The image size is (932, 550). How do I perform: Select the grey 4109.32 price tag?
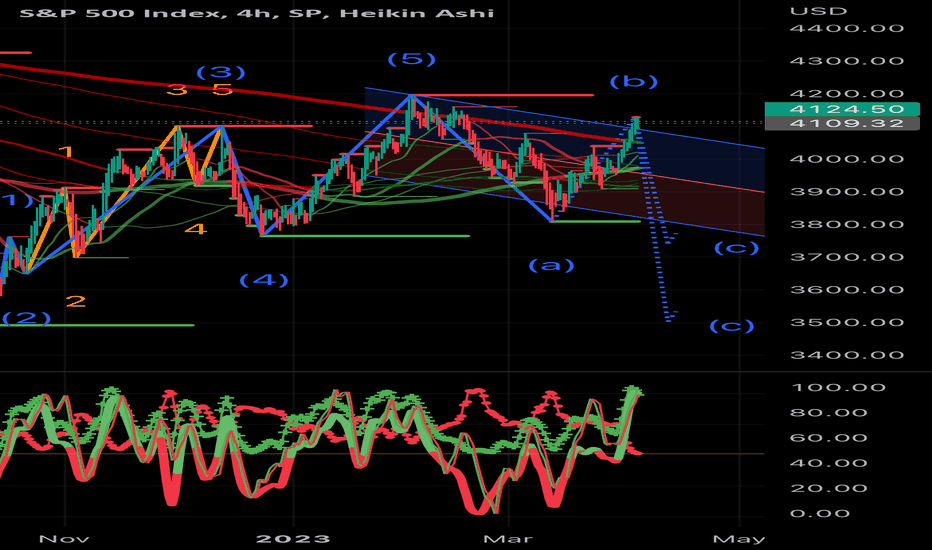[x=842, y=123]
